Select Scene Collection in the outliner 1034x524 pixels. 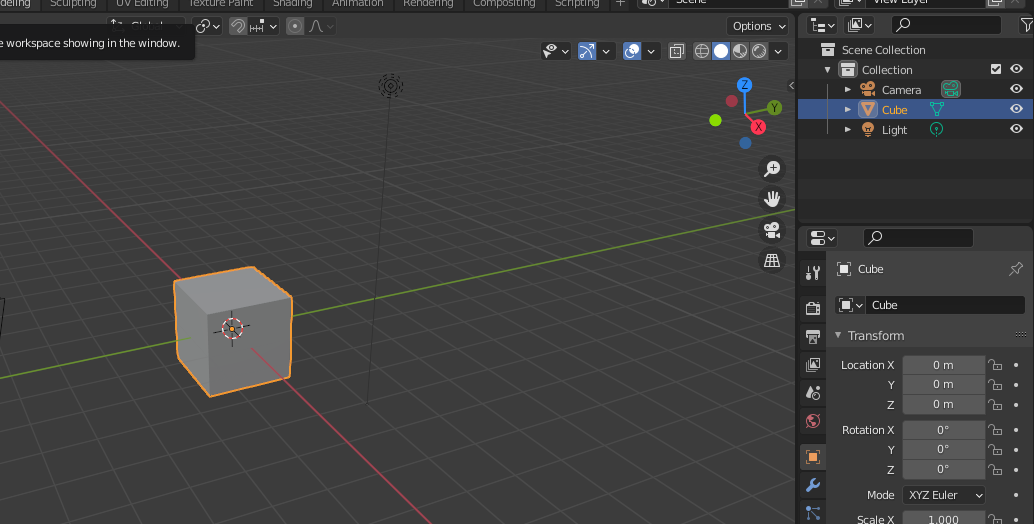click(883, 50)
